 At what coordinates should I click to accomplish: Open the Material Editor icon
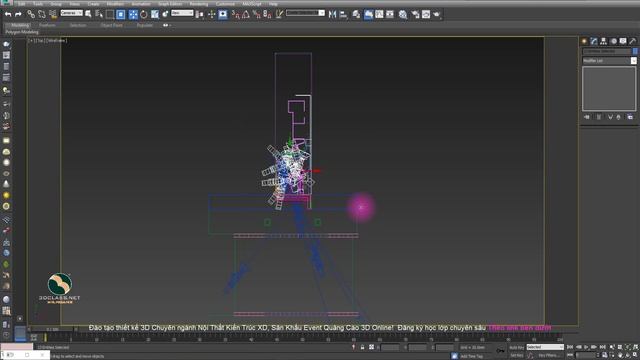[403, 14]
